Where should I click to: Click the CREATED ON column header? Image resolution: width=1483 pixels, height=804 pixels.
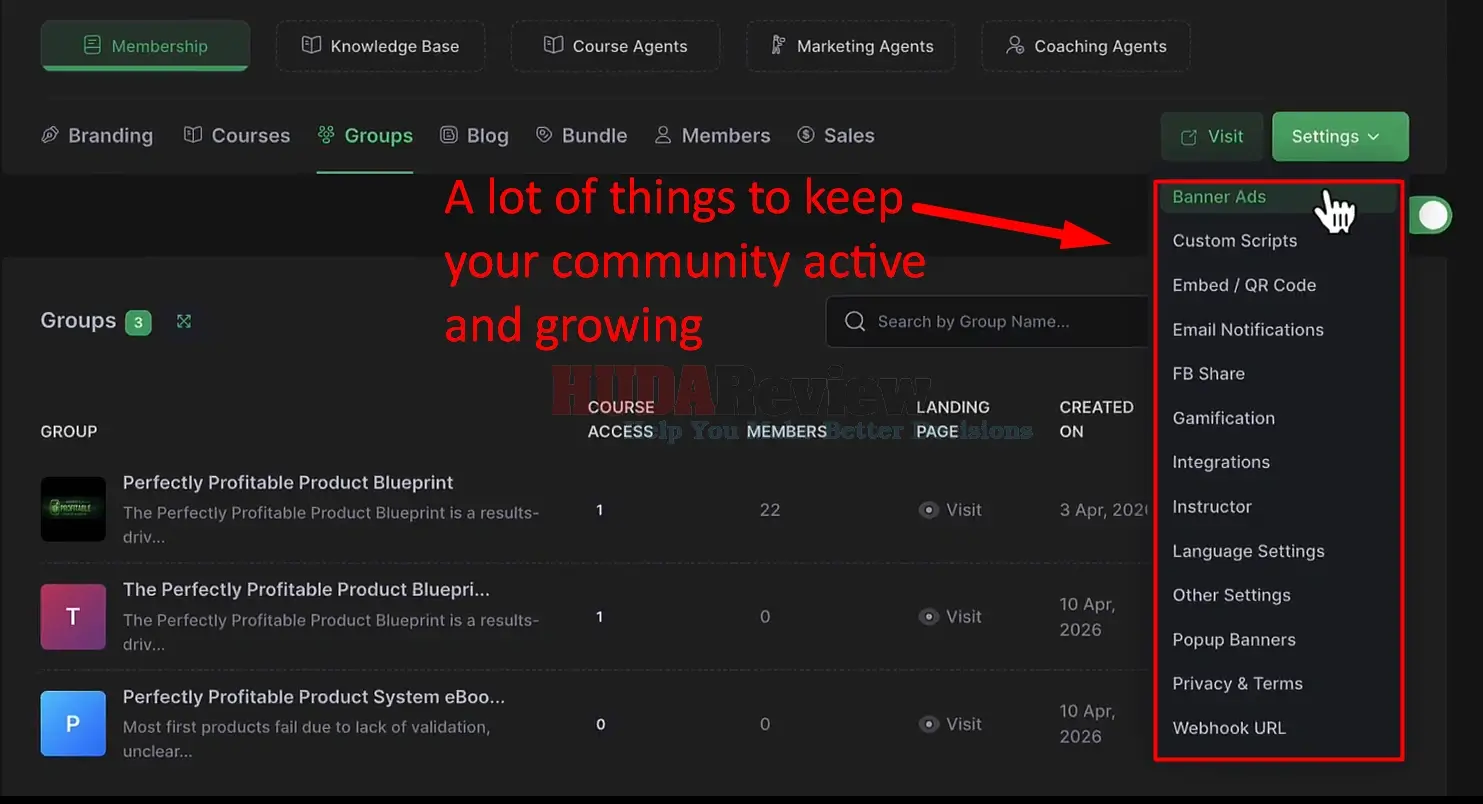1096,419
